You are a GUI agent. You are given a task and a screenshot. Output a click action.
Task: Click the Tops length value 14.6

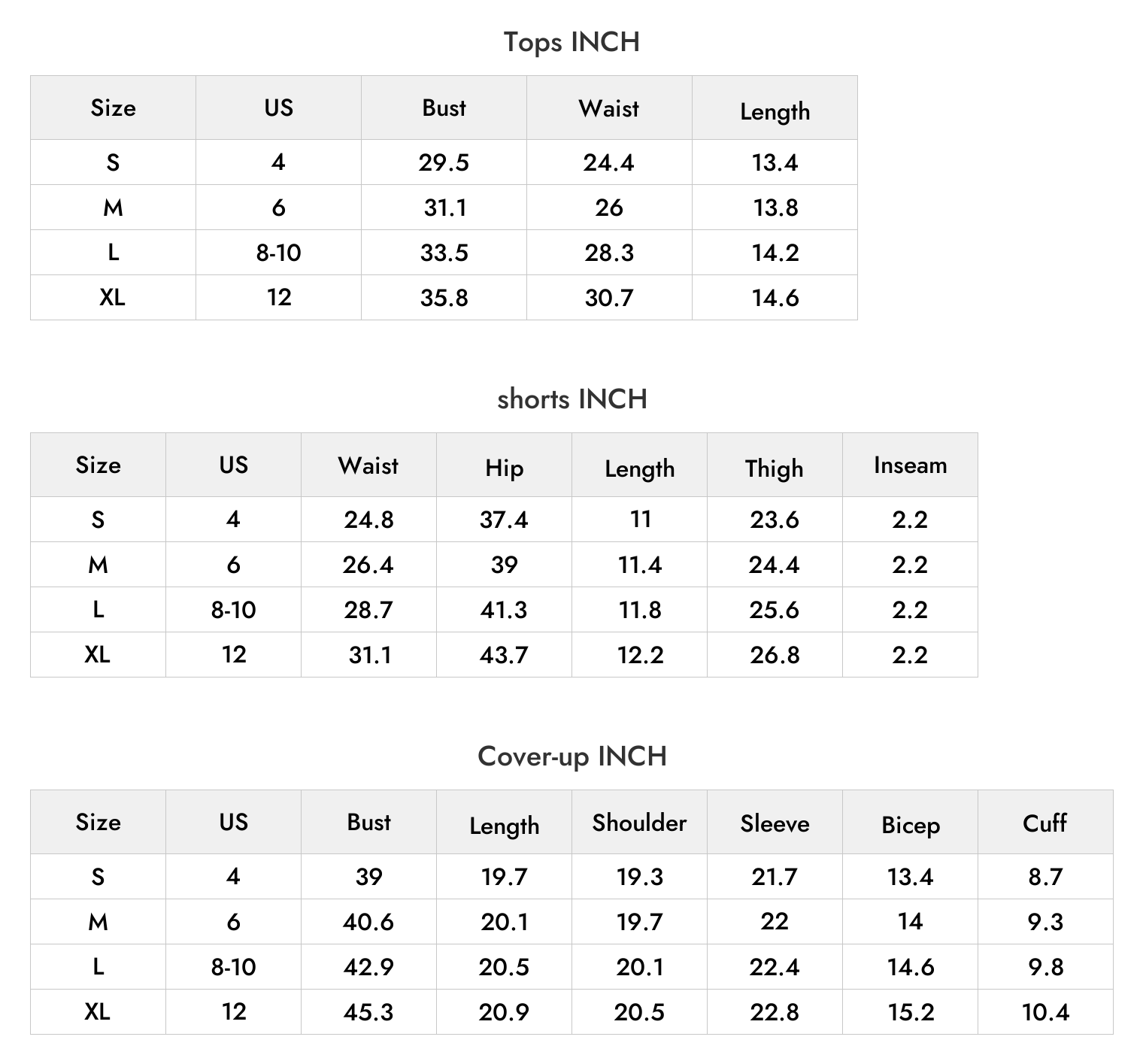775,298
